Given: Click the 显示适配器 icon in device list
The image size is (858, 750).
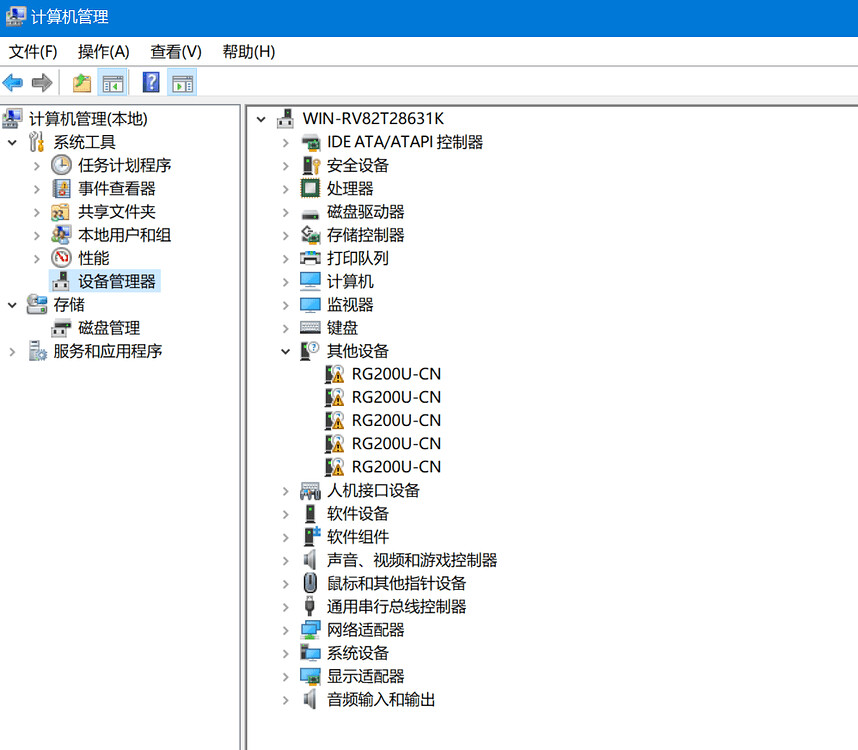Looking at the screenshot, I should click(x=310, y=677).
